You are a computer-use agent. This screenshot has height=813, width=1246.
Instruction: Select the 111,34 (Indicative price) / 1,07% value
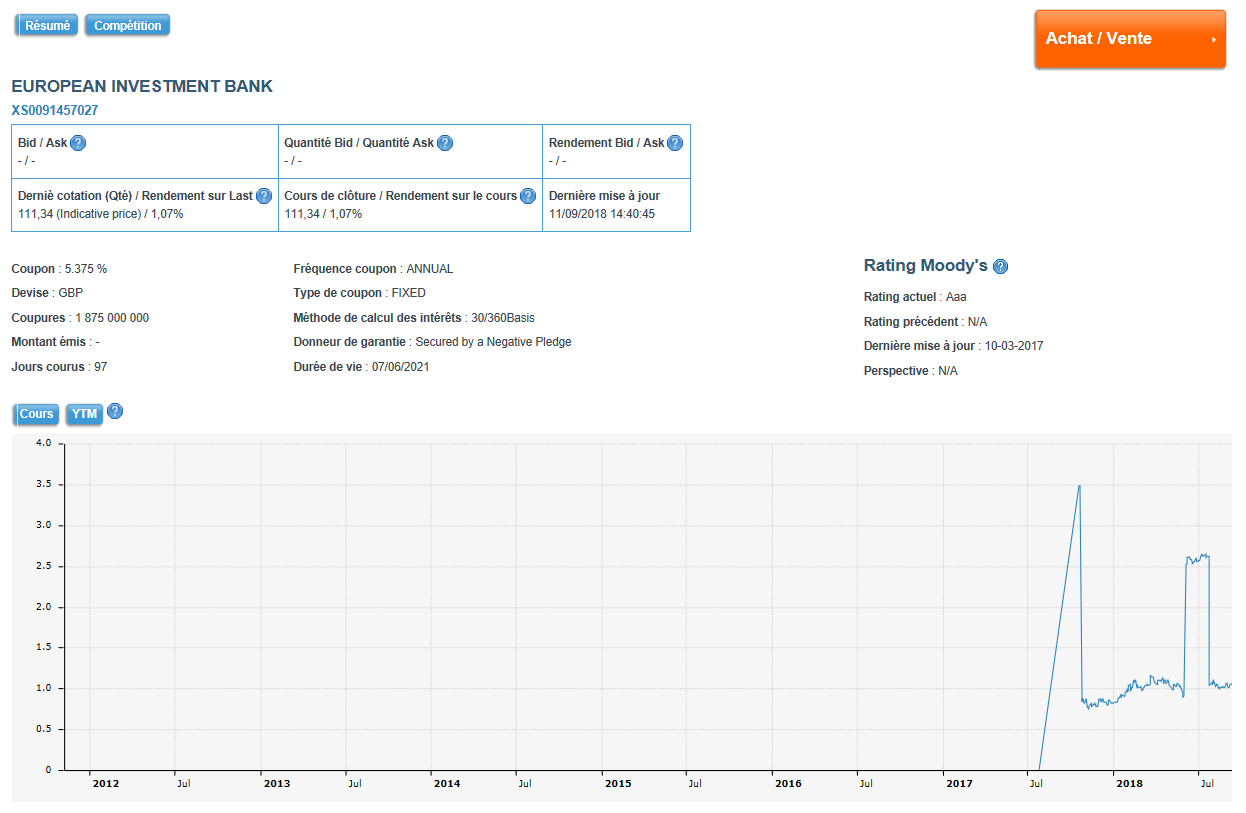101,214
